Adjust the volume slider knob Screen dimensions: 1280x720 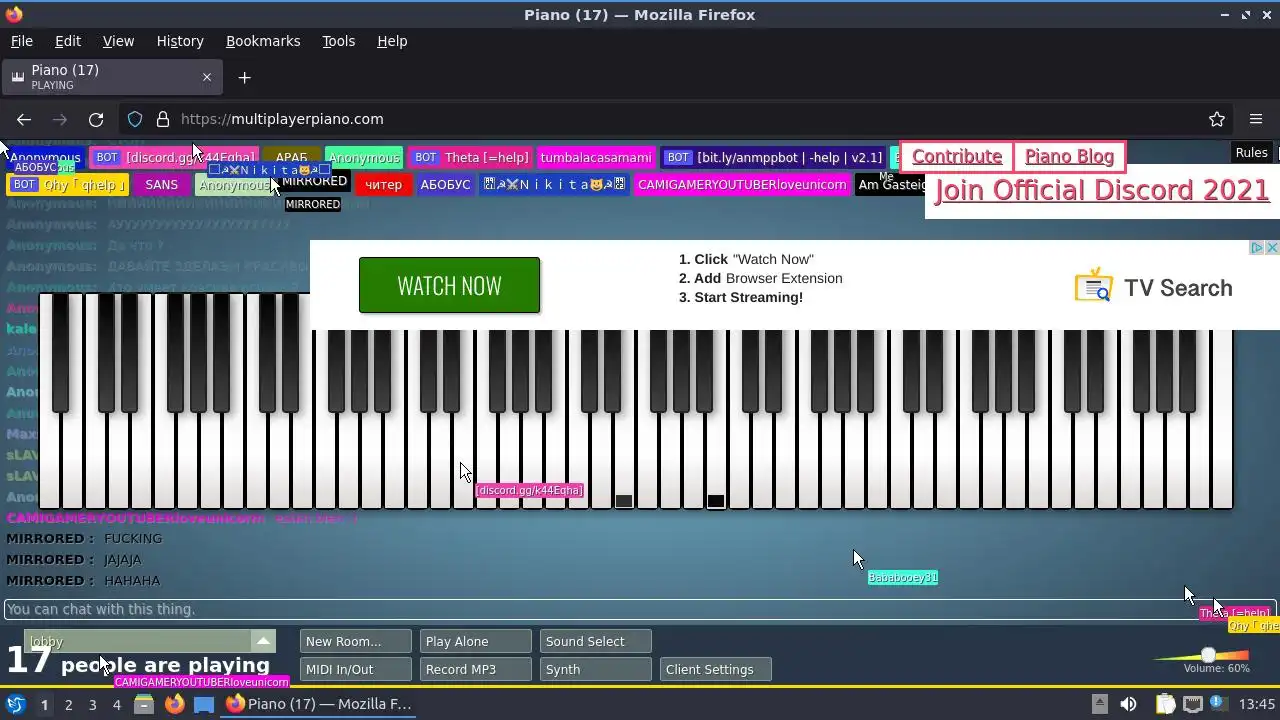point(1208,655)
